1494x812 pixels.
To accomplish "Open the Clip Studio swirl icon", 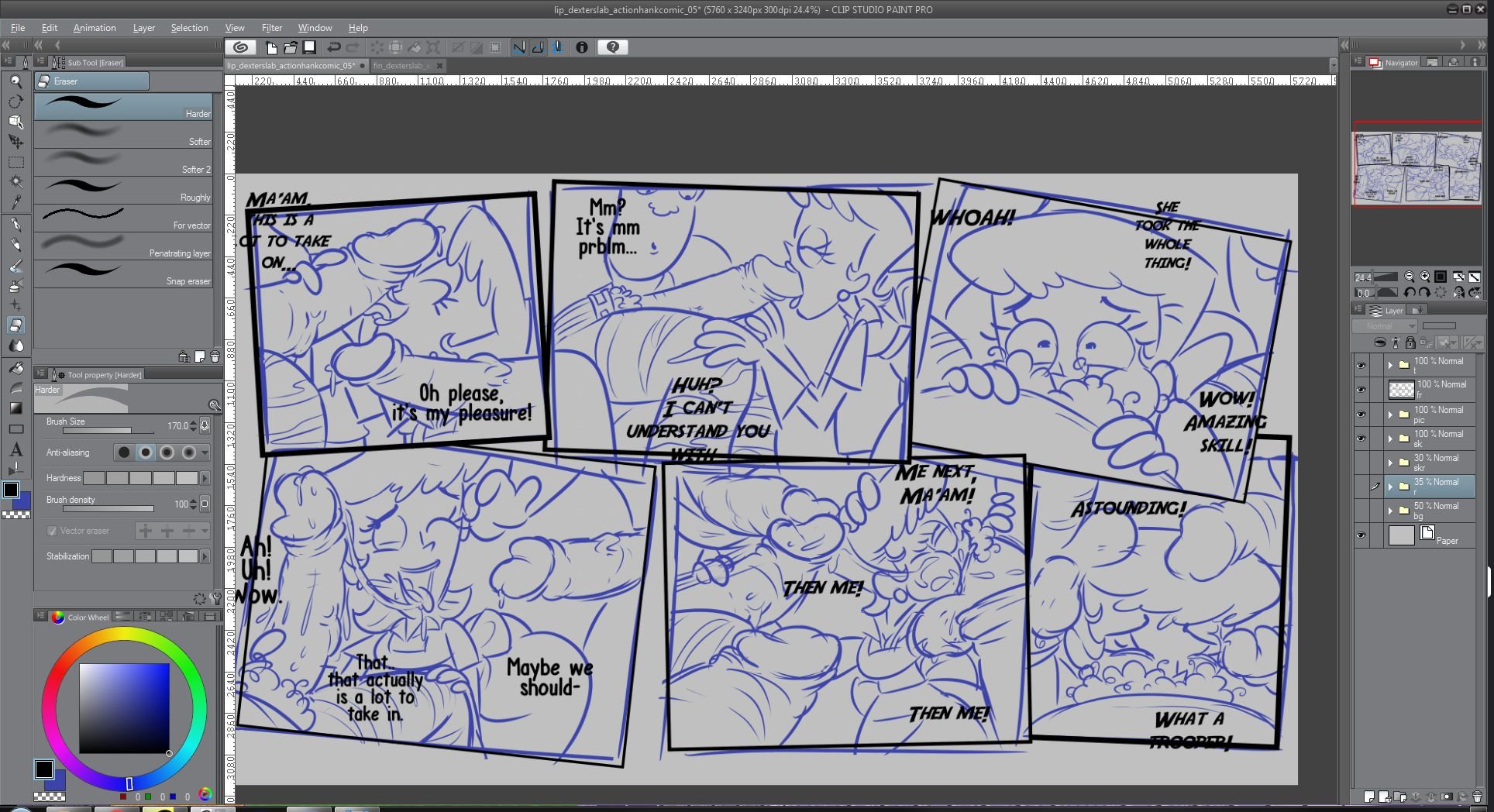I will pyautogui.click(x=240, y=47).
